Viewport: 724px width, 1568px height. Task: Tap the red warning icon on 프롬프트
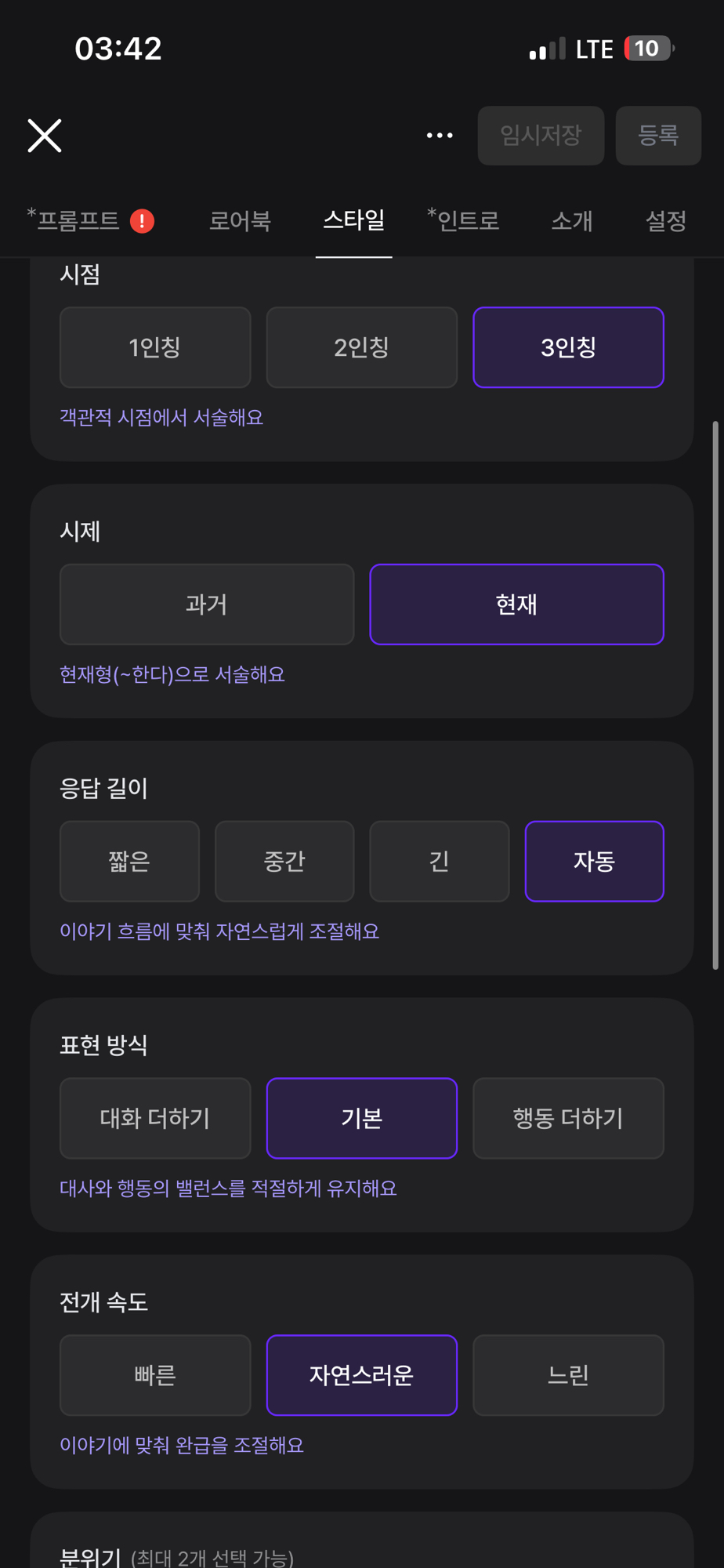tap(142, 221)
